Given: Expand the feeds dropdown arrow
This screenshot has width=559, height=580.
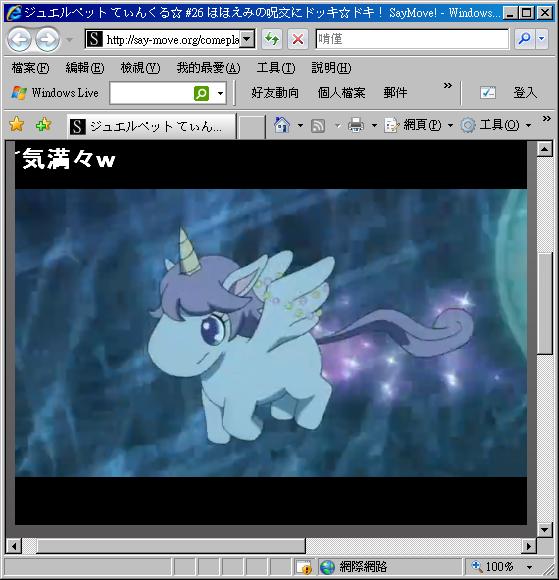Looking at the screenshot, I should [337, 125].
